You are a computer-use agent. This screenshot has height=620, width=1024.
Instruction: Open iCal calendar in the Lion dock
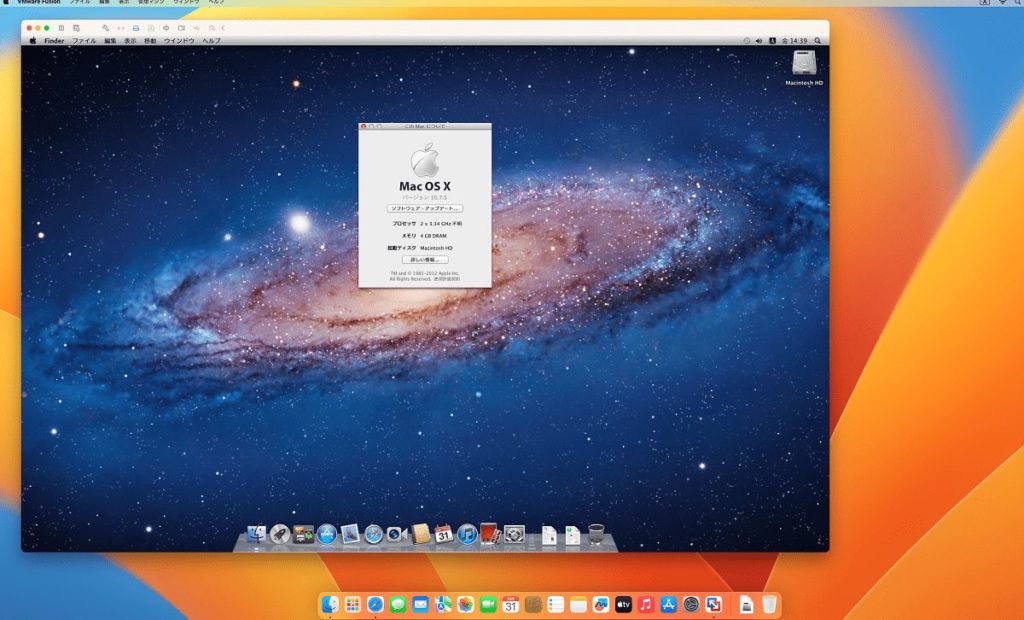(444, 534)
